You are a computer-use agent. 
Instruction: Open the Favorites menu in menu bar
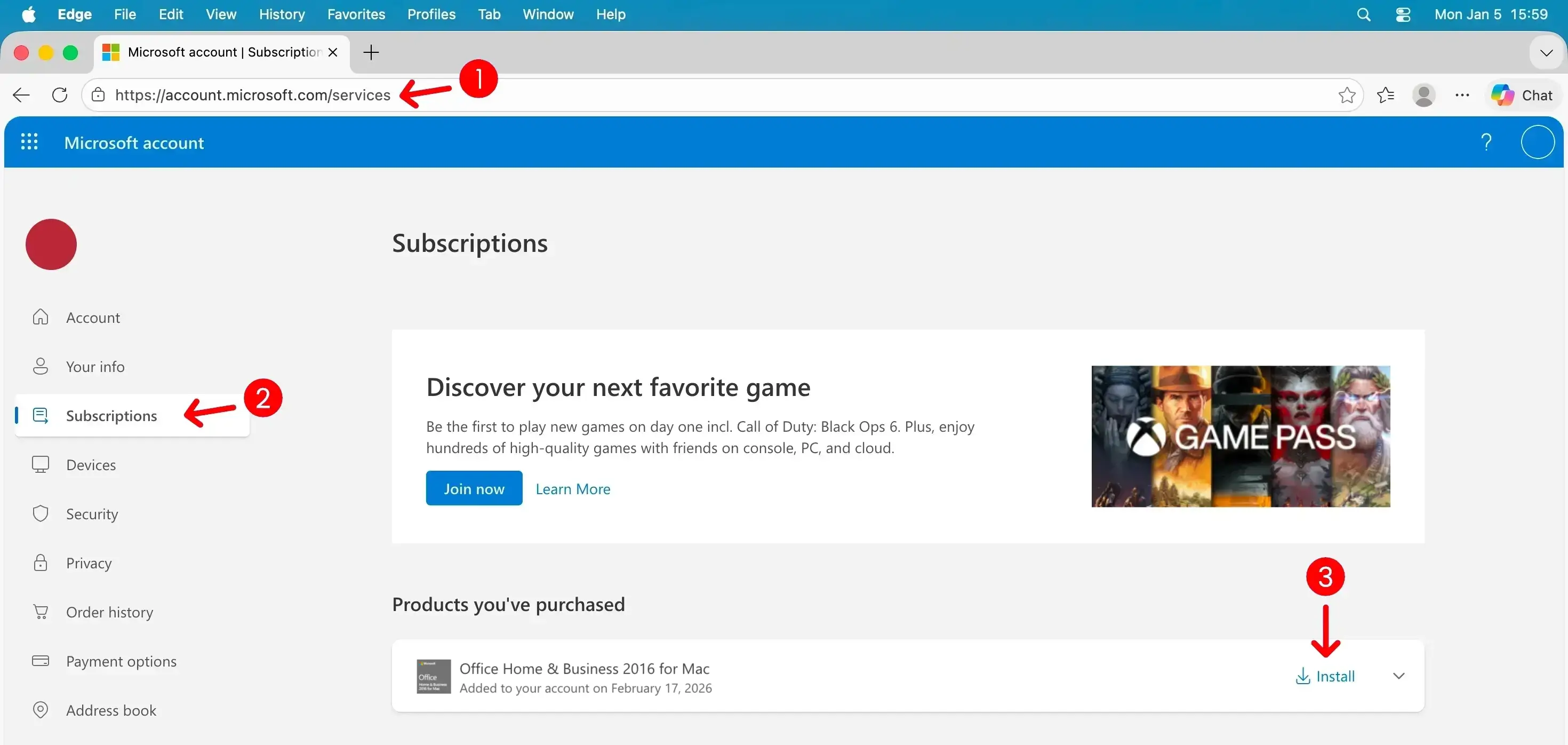click(x=356, y=14)
